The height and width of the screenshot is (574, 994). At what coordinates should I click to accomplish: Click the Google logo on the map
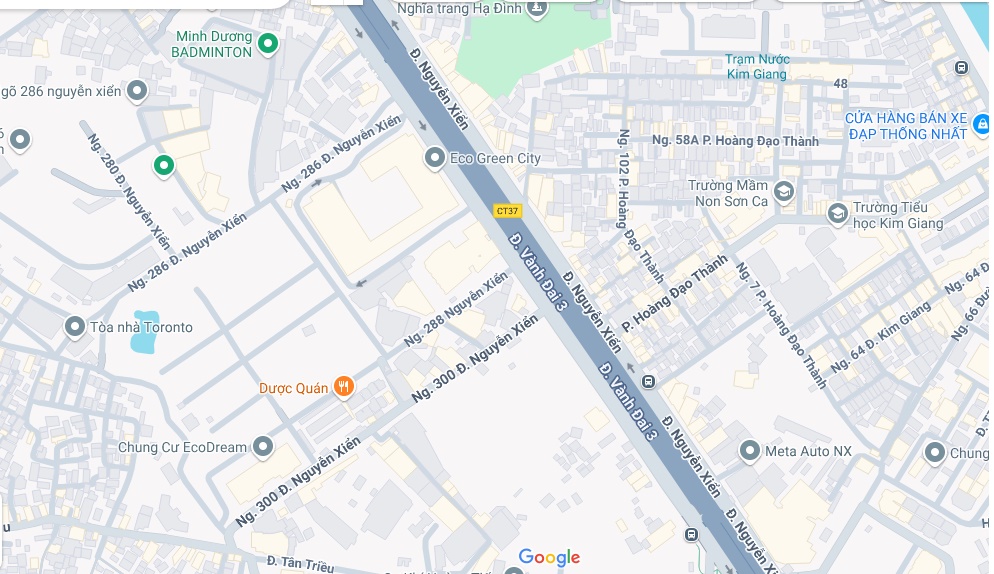pyautogui.click(x=549, y=557)
